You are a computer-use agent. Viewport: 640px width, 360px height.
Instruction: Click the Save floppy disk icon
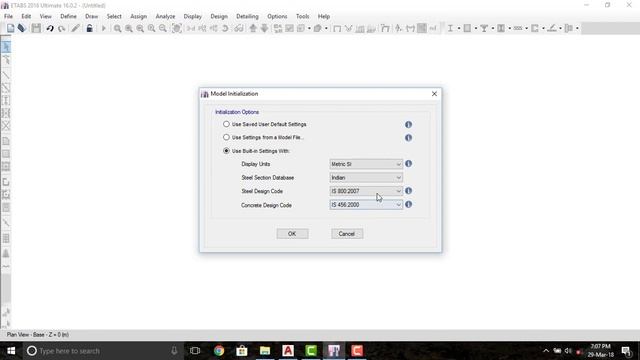[36, 28]
